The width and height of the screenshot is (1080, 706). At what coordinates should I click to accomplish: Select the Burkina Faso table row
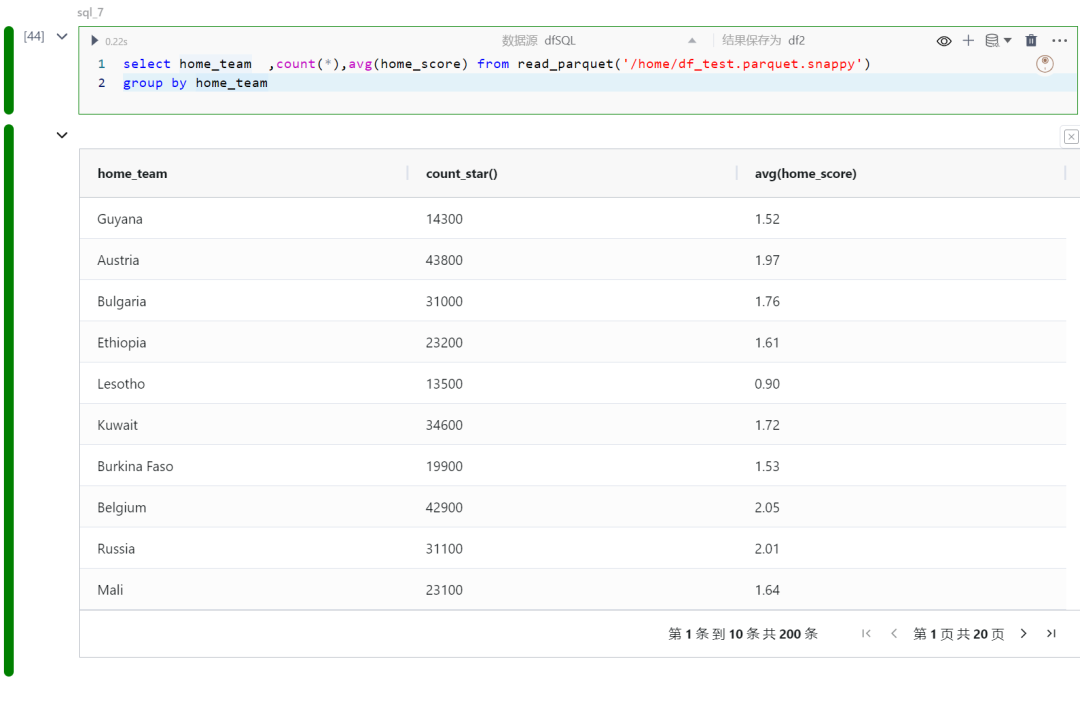coord(135,467)
